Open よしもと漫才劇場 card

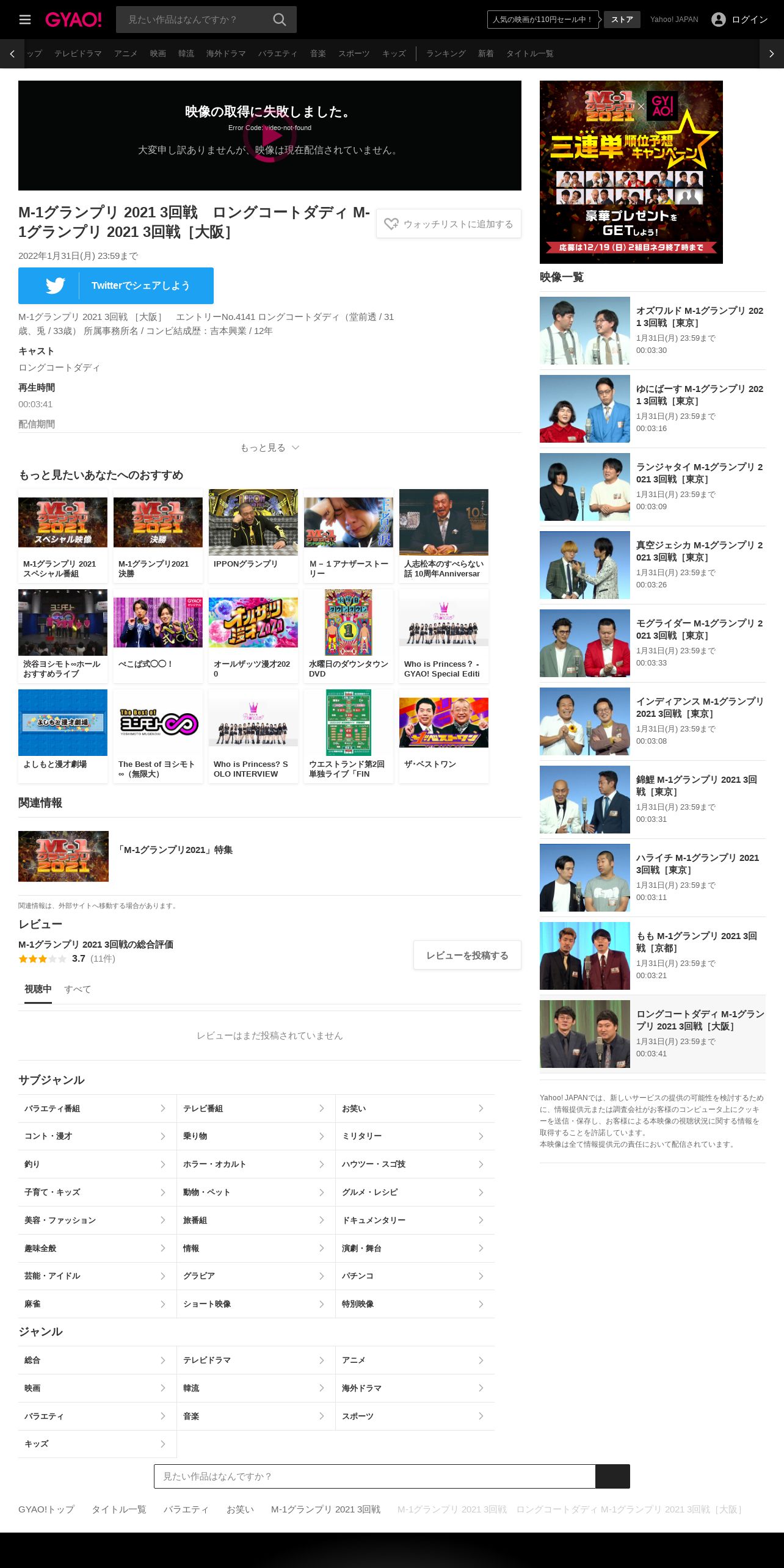[x=63, y=736]
